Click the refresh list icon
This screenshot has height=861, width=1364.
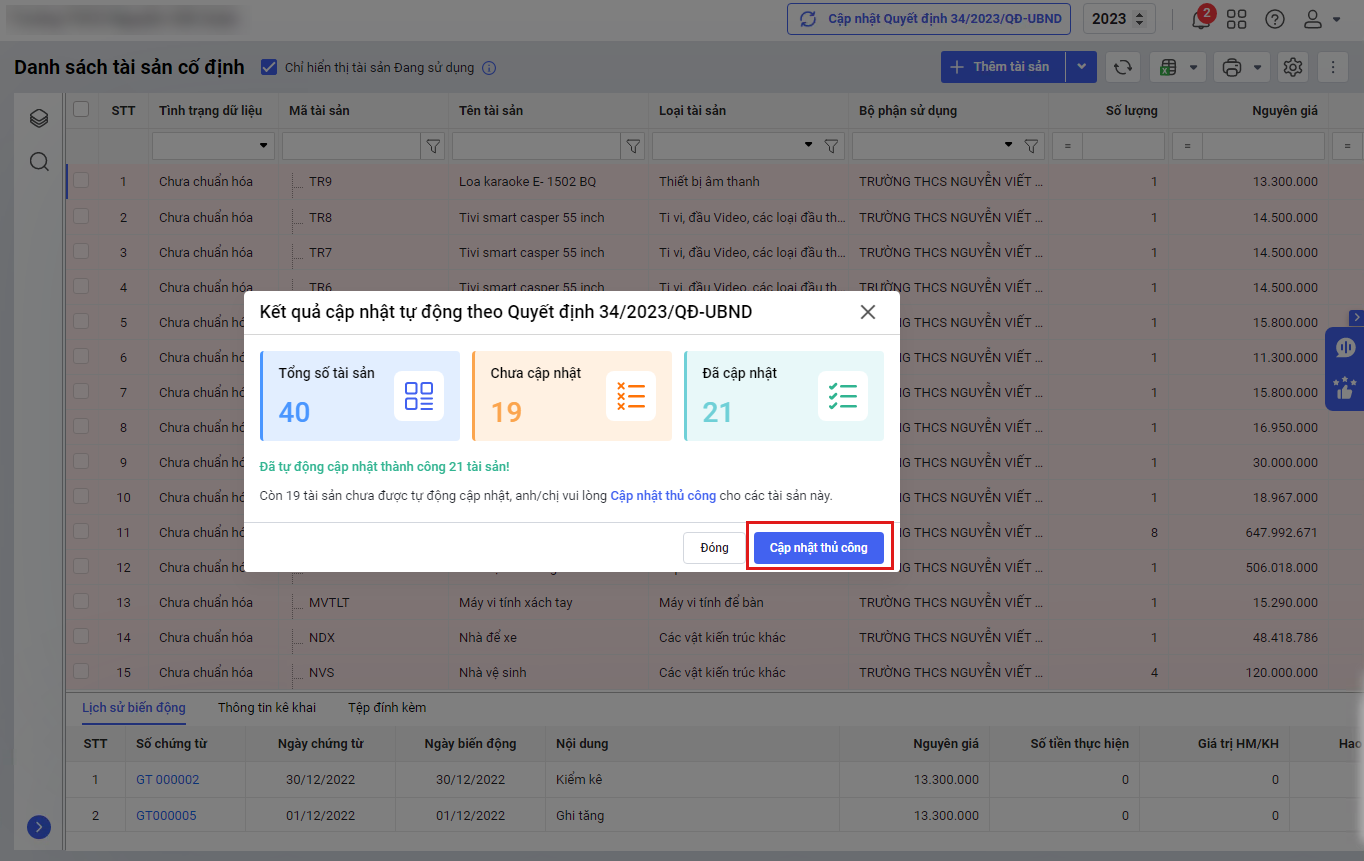coord(1123,67)
